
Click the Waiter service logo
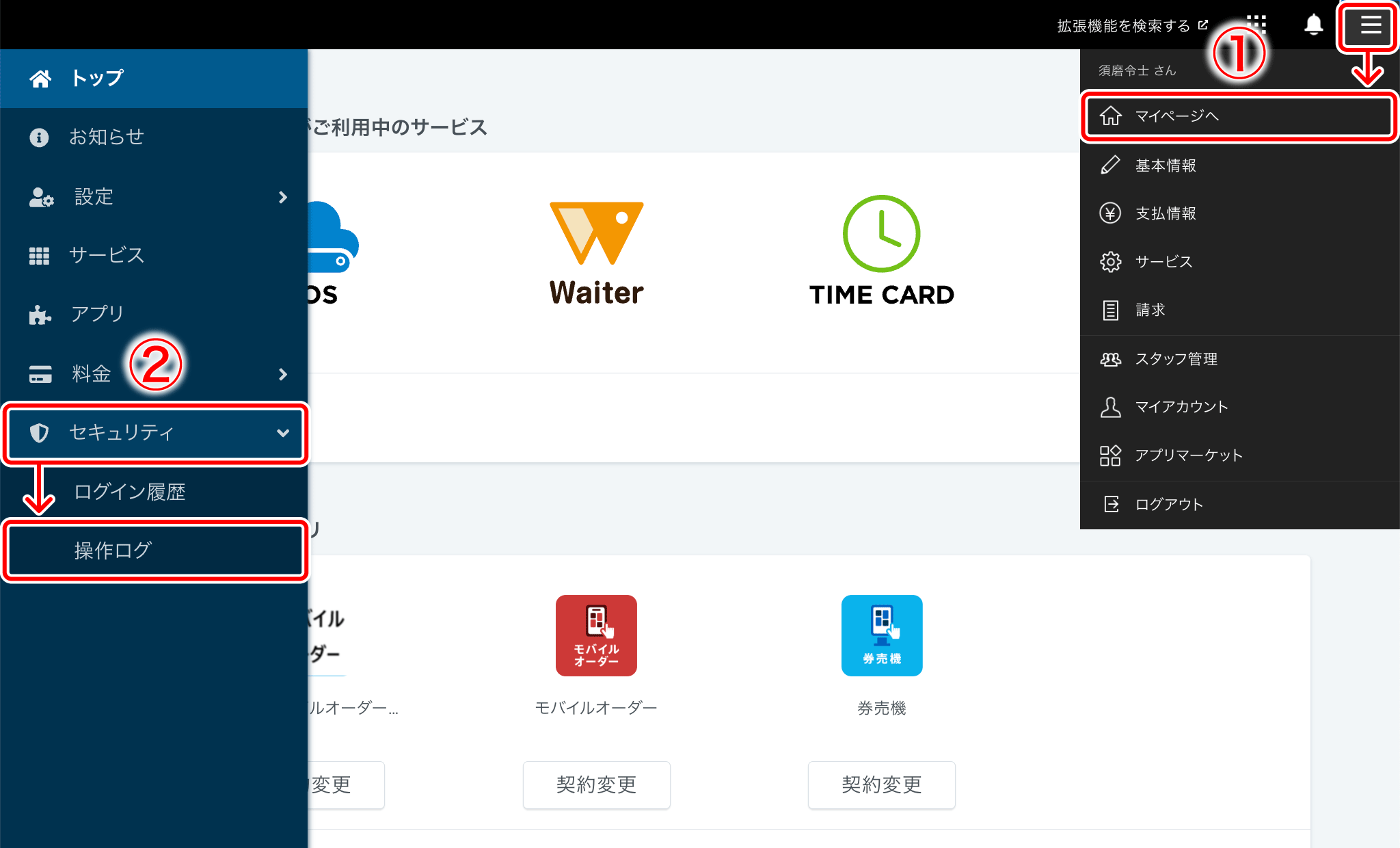(596, 252)
